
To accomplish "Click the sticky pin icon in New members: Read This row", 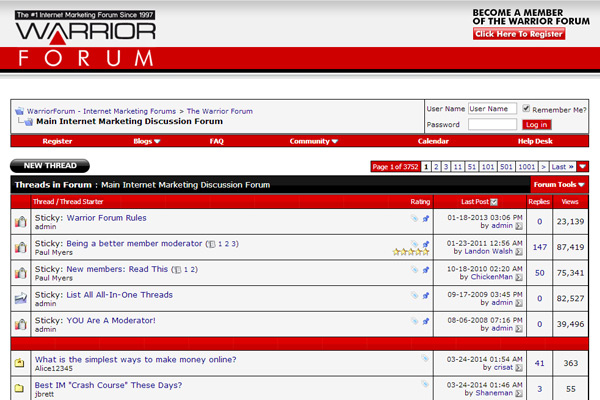I will [x=426, y=270].
